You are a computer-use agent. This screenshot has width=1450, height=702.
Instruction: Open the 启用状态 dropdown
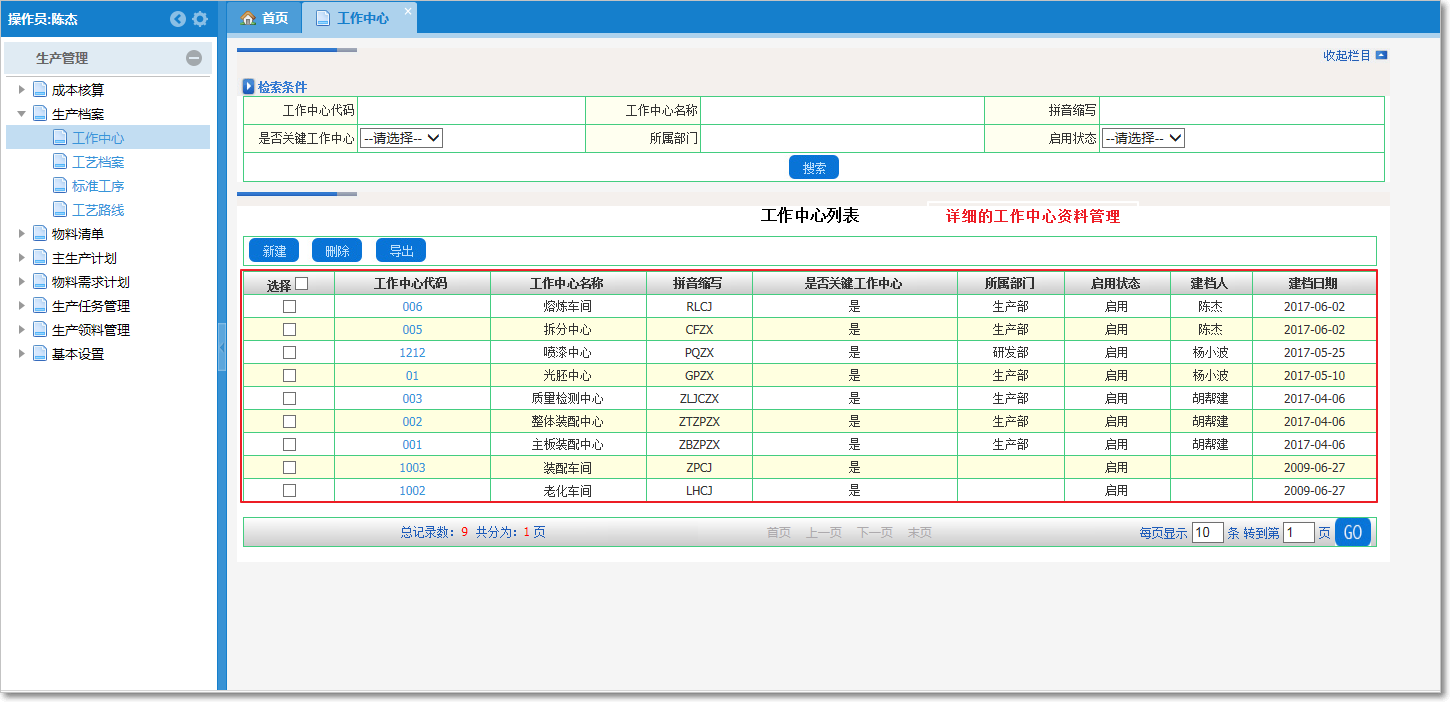click(1143, 139)
